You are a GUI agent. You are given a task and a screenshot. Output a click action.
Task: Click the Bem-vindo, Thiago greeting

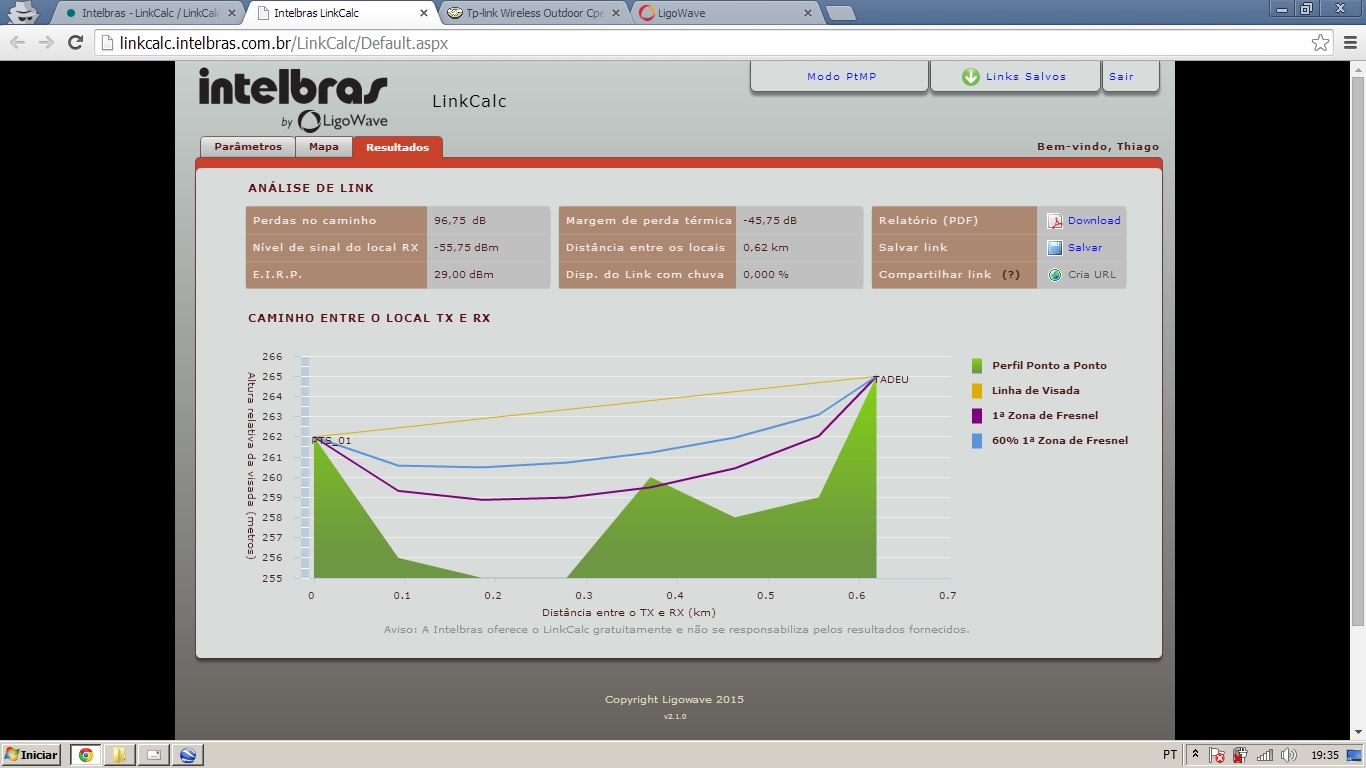[1098, 147]
